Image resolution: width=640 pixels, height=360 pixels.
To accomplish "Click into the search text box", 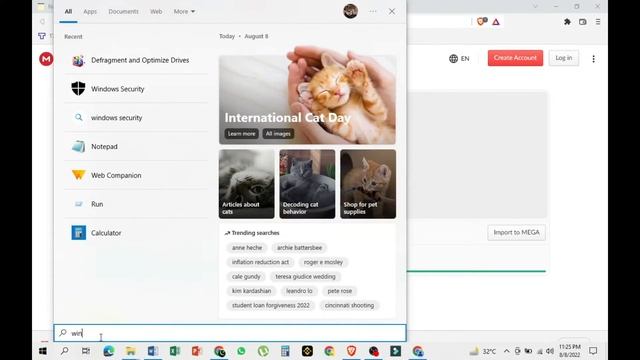I will 230,333.
